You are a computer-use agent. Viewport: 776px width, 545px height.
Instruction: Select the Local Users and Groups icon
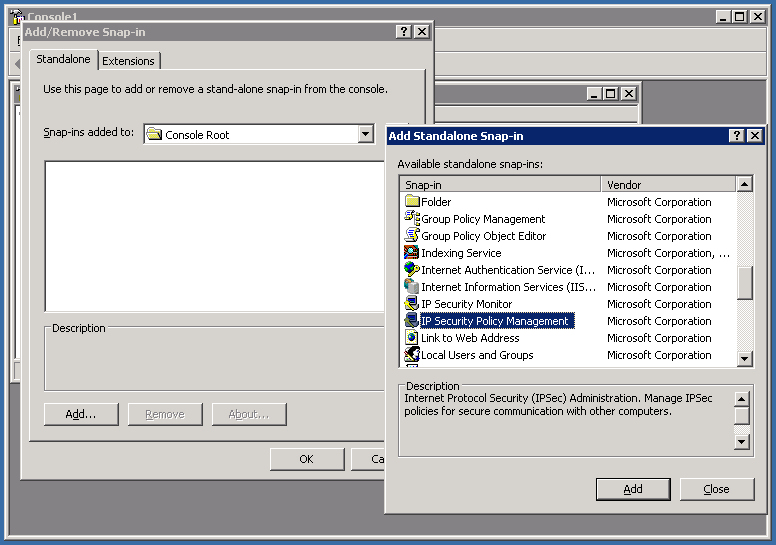click(x=411, y=355)
